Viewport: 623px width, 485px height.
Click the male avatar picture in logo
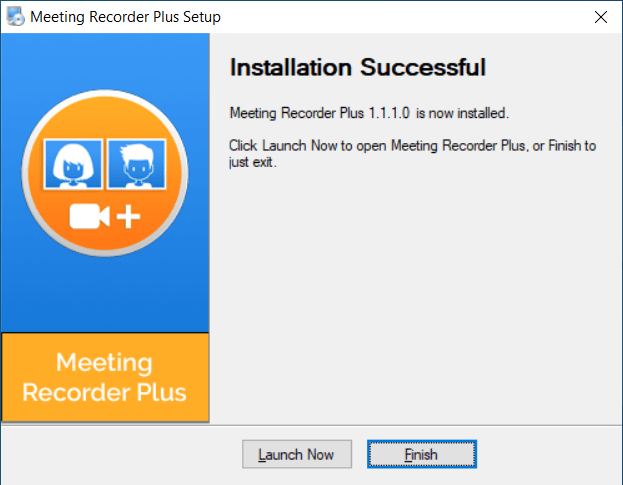click(137, 164)
